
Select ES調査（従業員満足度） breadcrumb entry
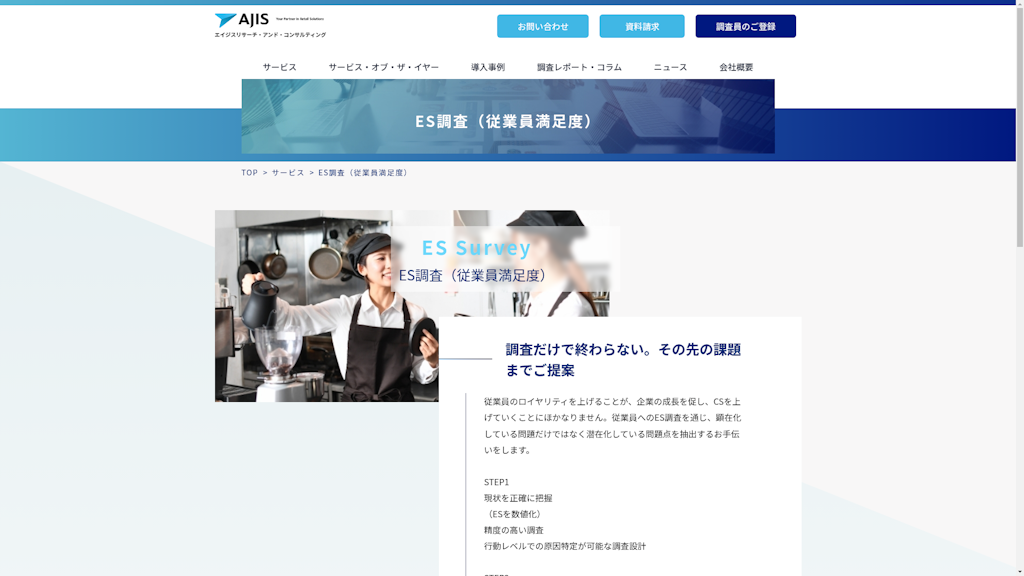click(362, 172)
